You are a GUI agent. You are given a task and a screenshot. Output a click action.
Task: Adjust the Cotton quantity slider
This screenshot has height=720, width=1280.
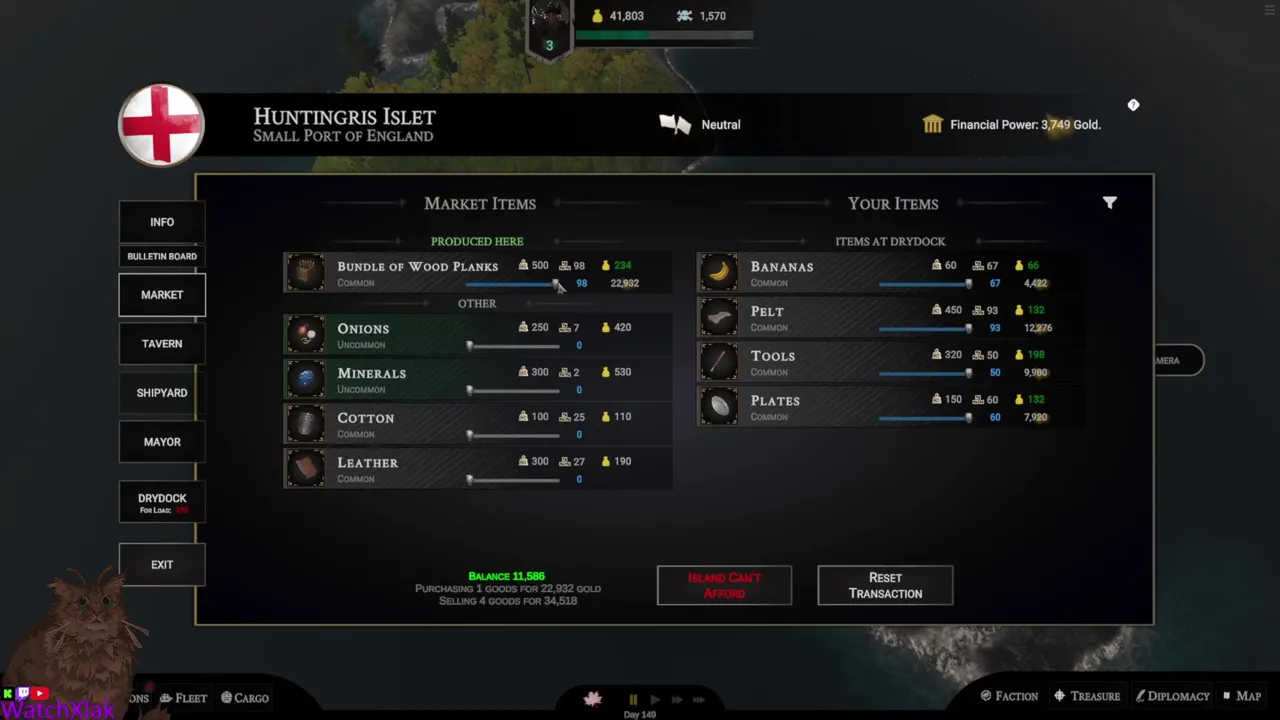[x=514, y=435]
